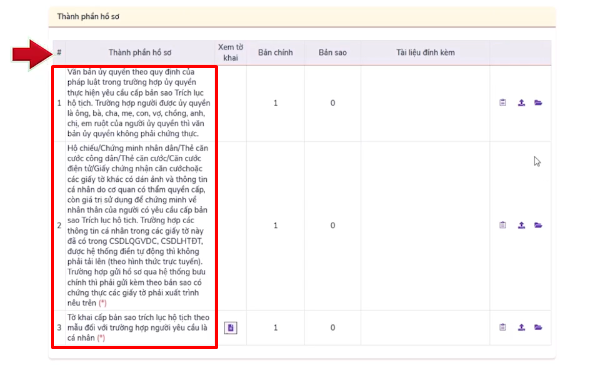Click the 'Thành phần hồ sơ' column header

pos(140,52)
